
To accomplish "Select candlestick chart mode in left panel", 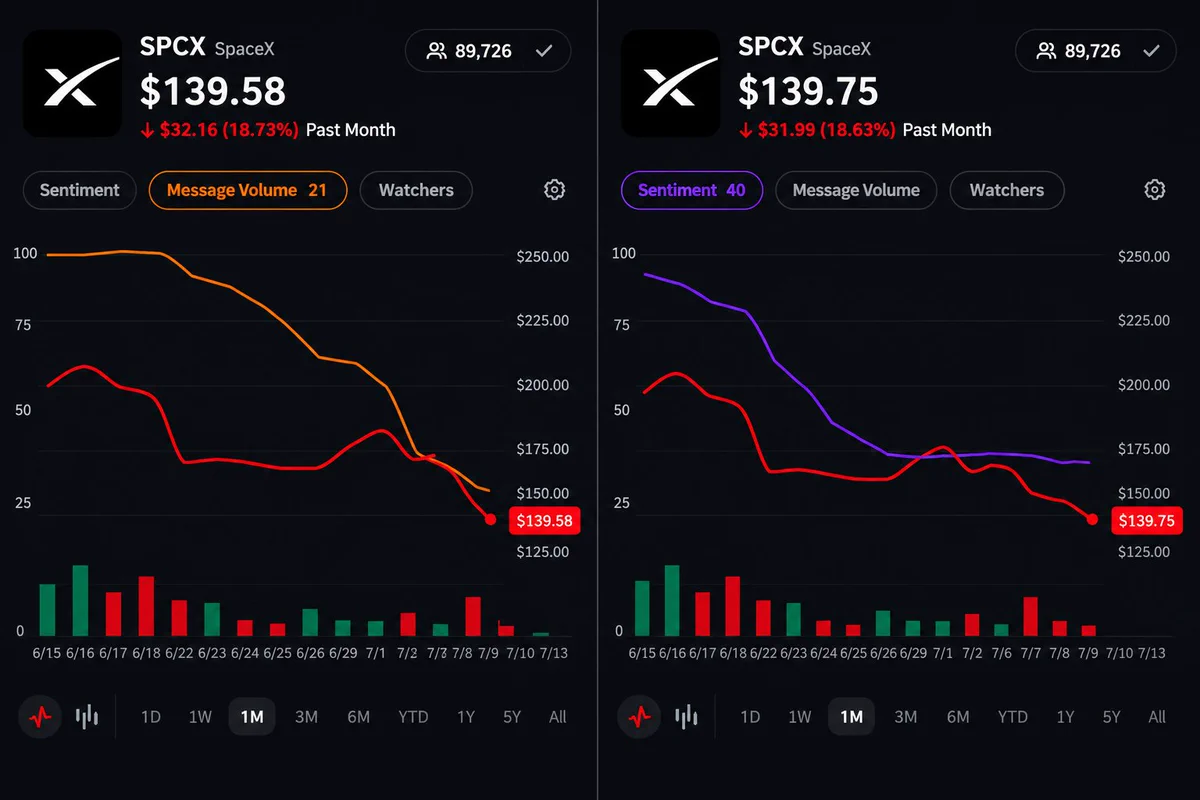I will (x=88, y=716).
